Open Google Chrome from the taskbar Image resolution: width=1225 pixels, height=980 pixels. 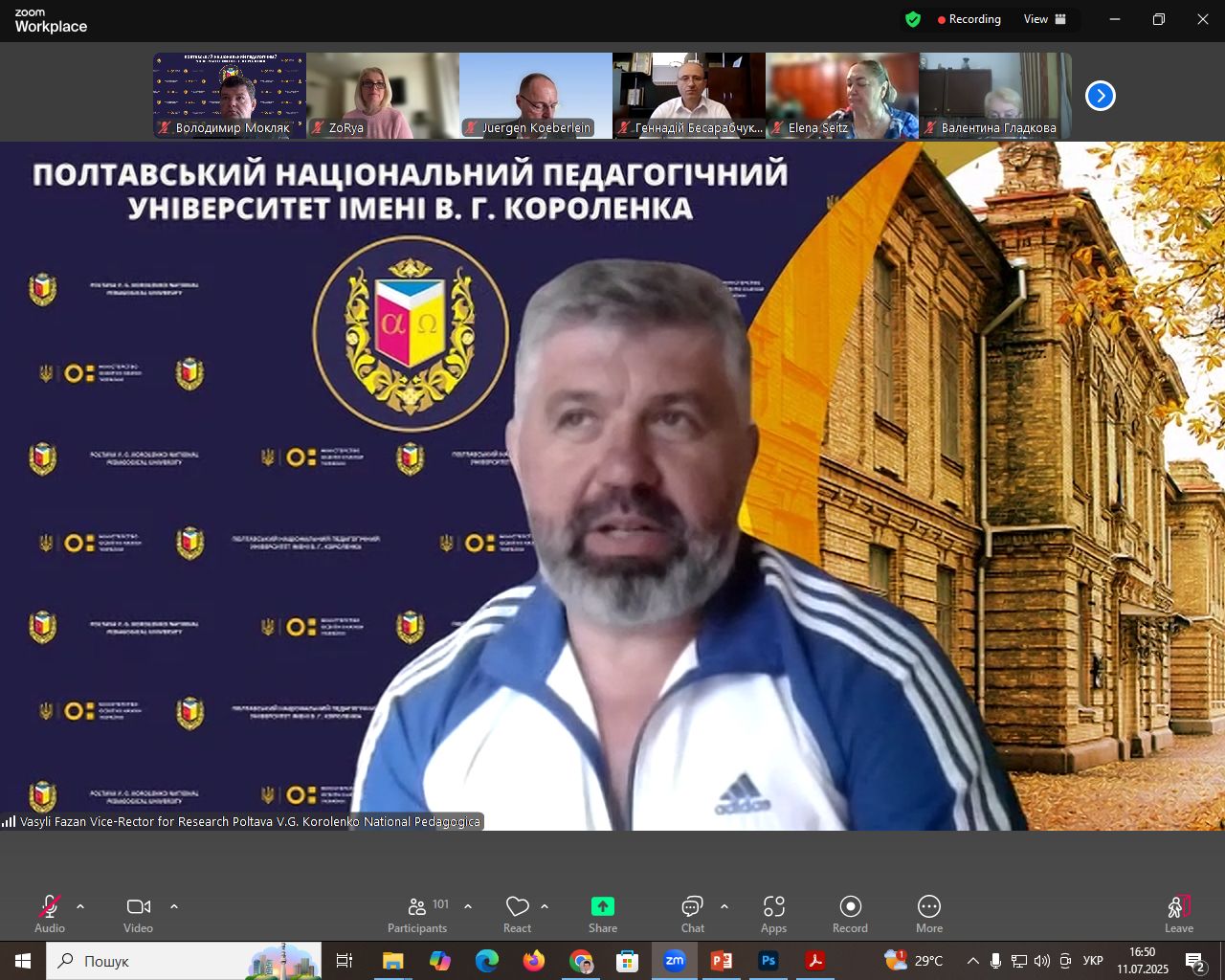[581, 961]
